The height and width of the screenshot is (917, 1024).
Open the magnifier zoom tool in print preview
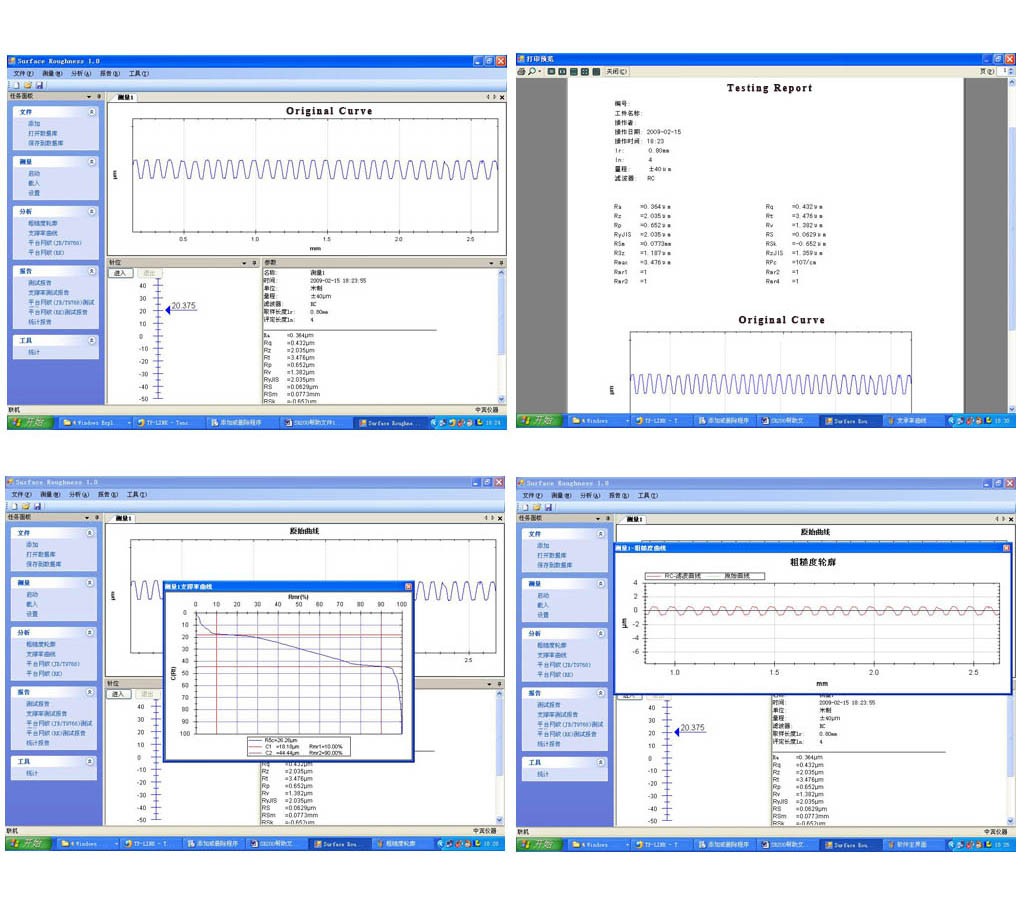point(532,72)
